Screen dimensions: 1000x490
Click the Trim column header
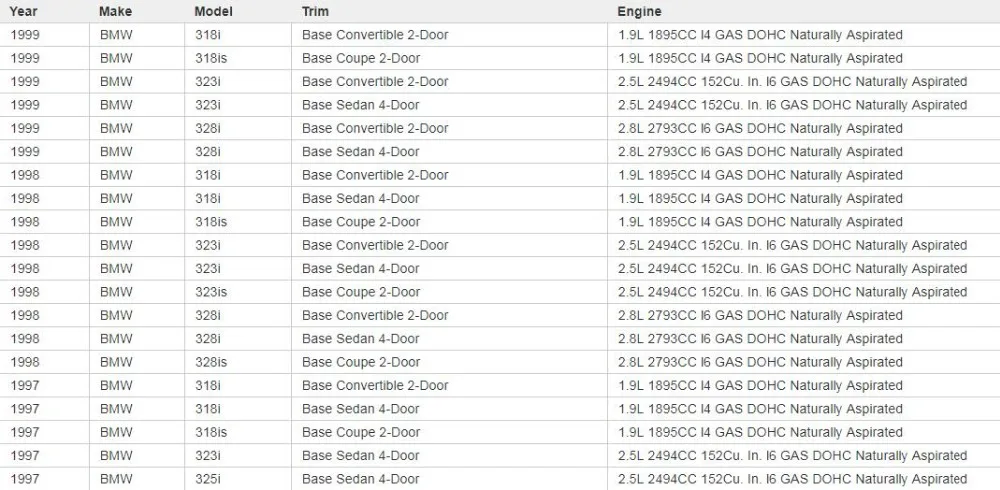315,11
